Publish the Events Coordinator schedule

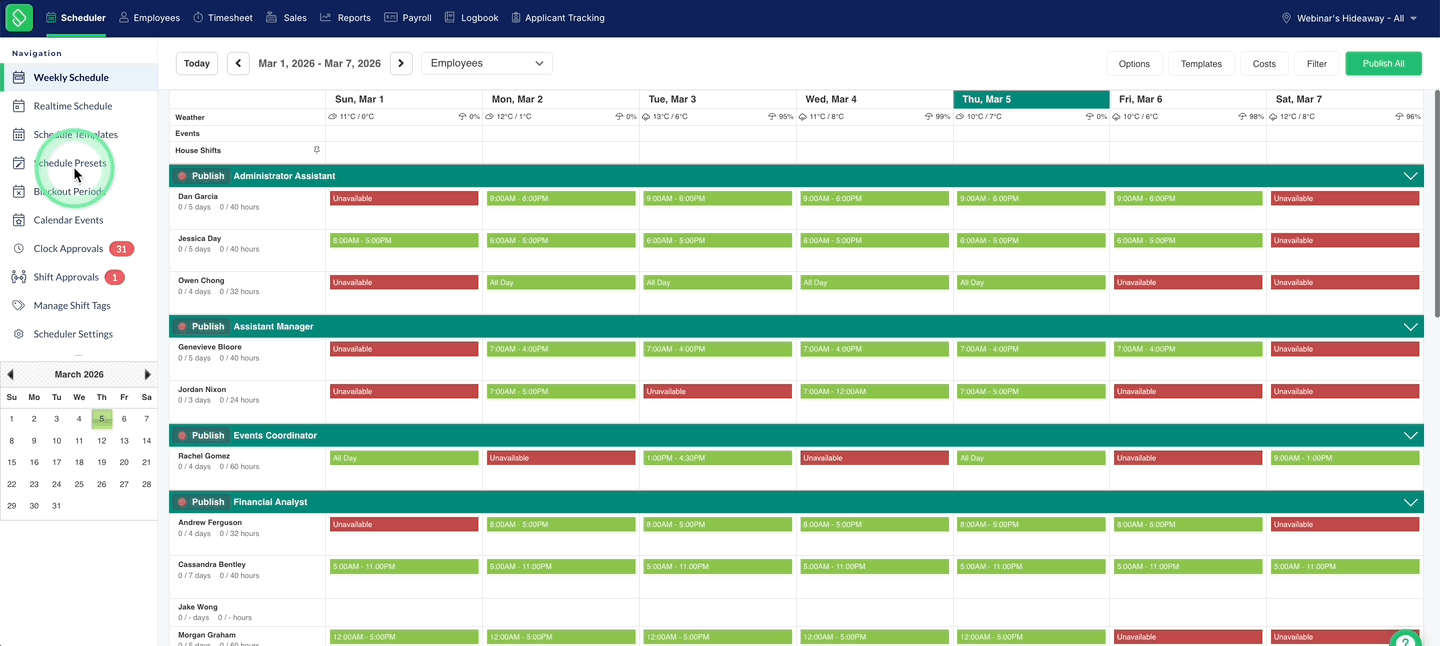[x=202, y=435]
